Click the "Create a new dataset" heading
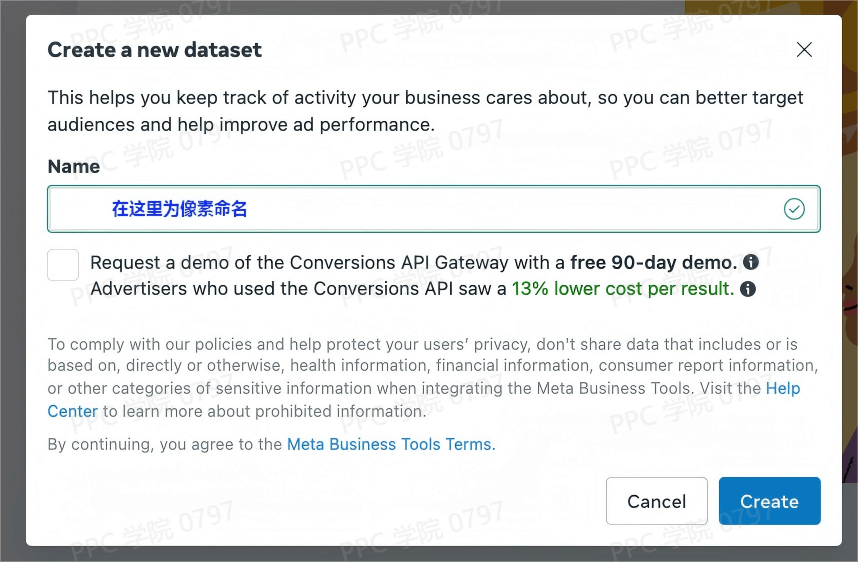Screen dimensions: 858x562 (155, 50)
